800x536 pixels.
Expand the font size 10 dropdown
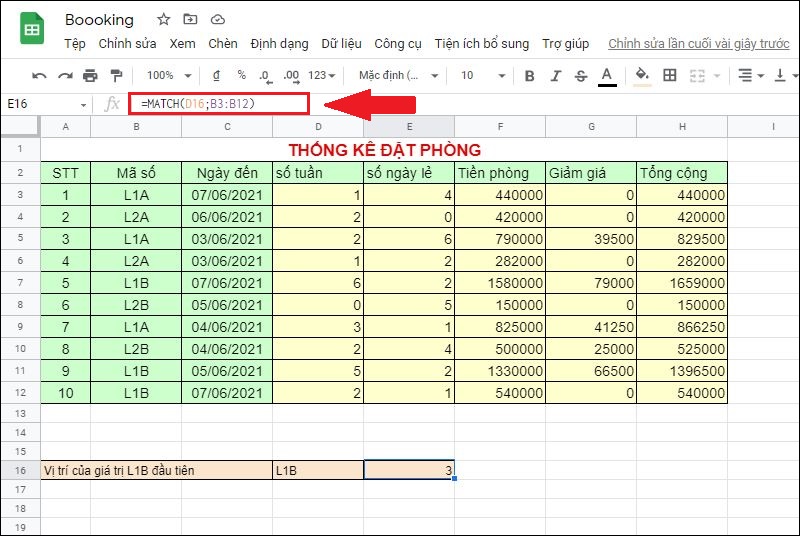pos(481,76)
